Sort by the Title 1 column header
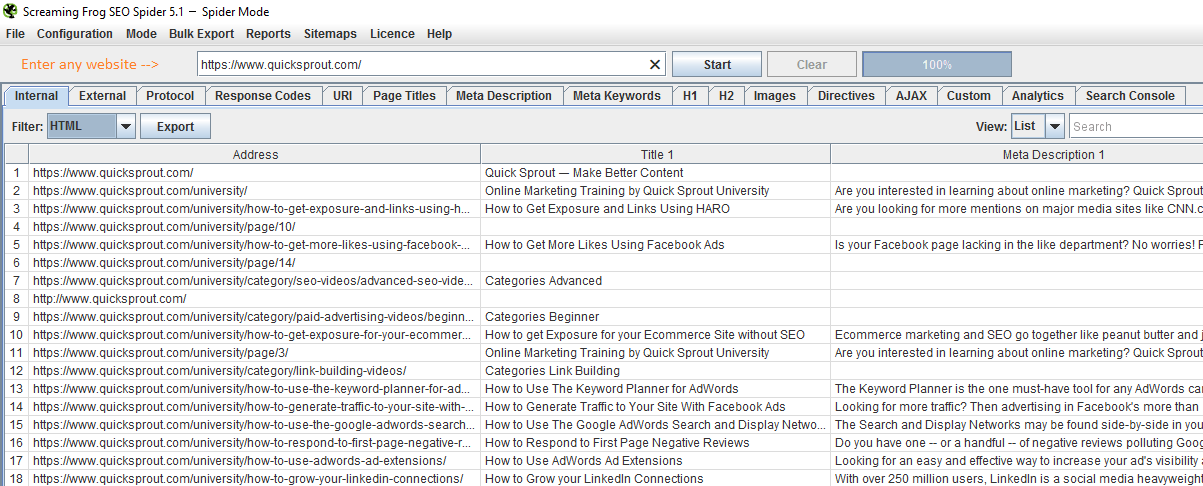The height and width of the screenshot is (486, 1203). point(656,154)
